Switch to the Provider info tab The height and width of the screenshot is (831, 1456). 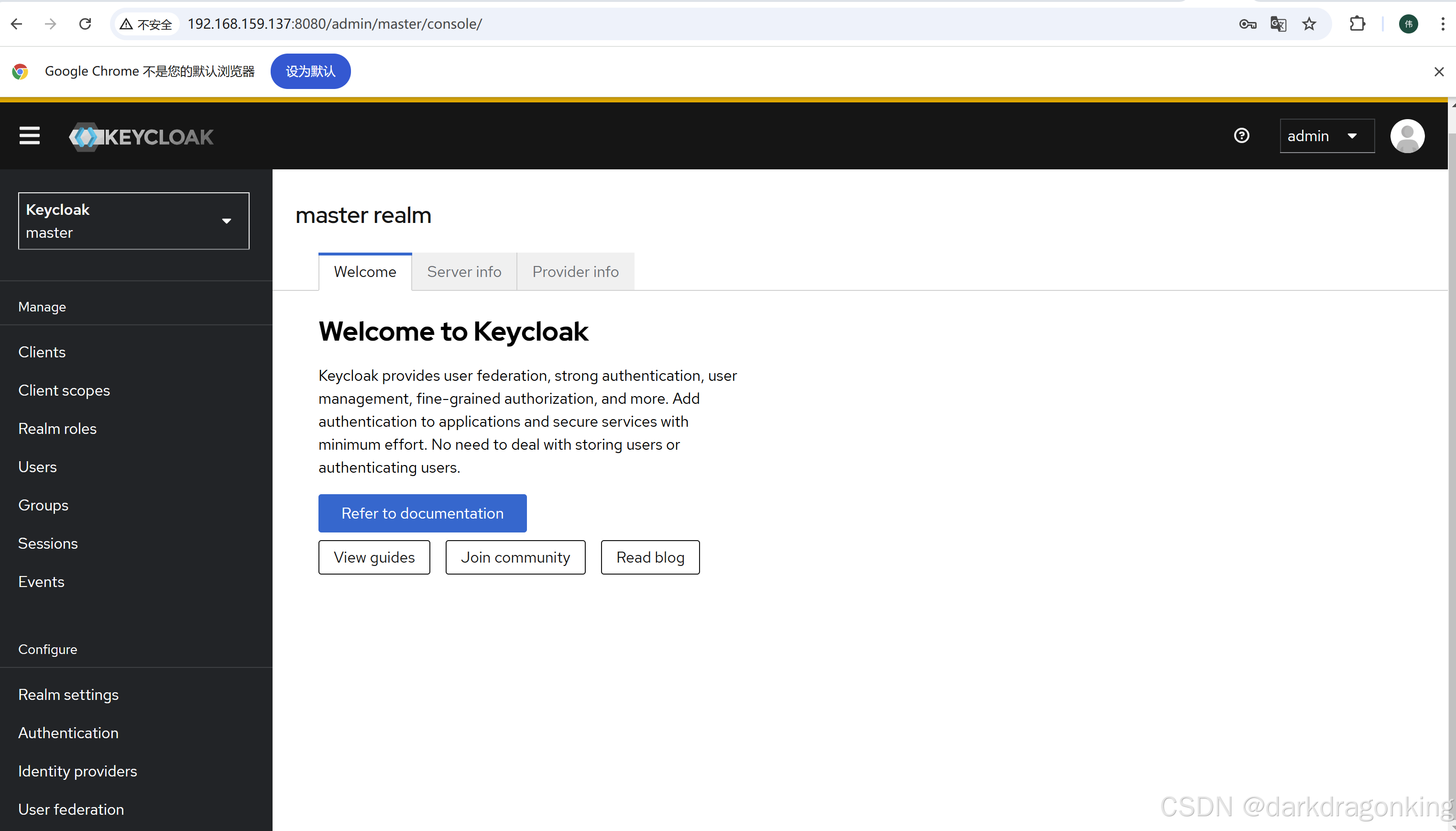(x=574, y=271)
